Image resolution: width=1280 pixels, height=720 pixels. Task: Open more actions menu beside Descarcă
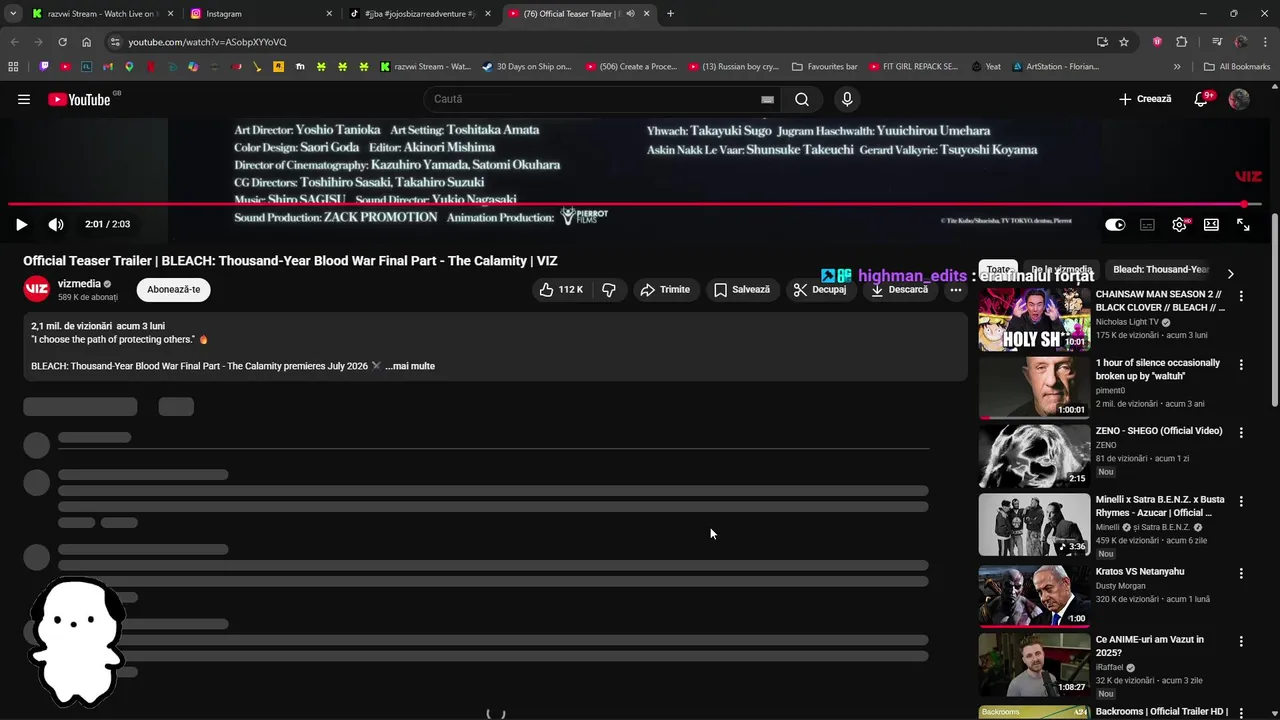tap(956, 290)
